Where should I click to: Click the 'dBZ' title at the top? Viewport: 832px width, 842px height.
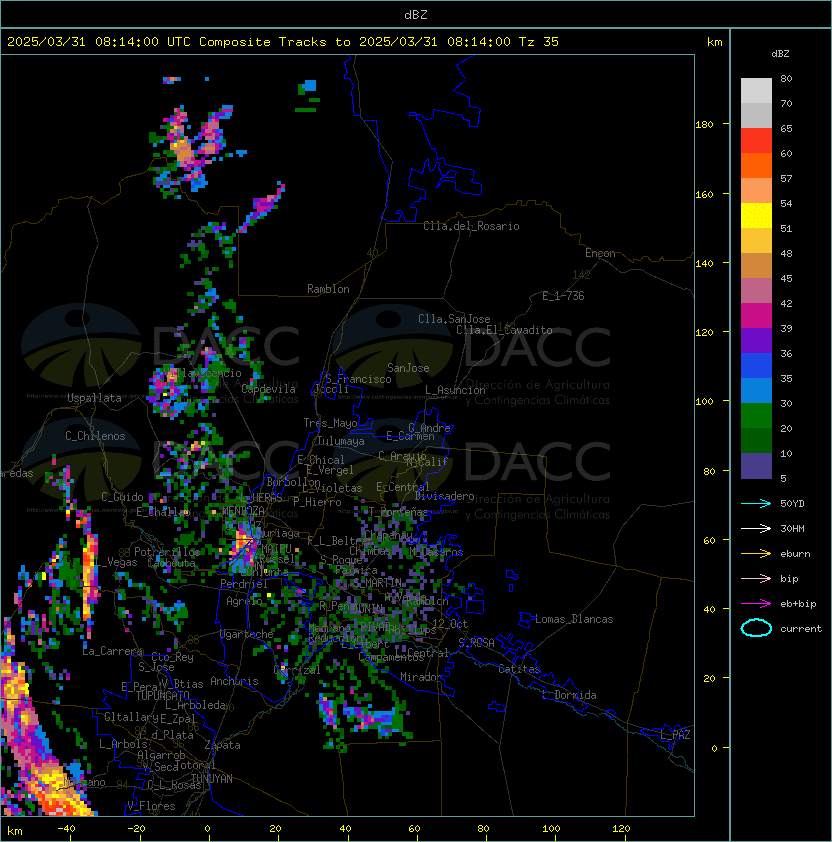[x=416, y=14]
